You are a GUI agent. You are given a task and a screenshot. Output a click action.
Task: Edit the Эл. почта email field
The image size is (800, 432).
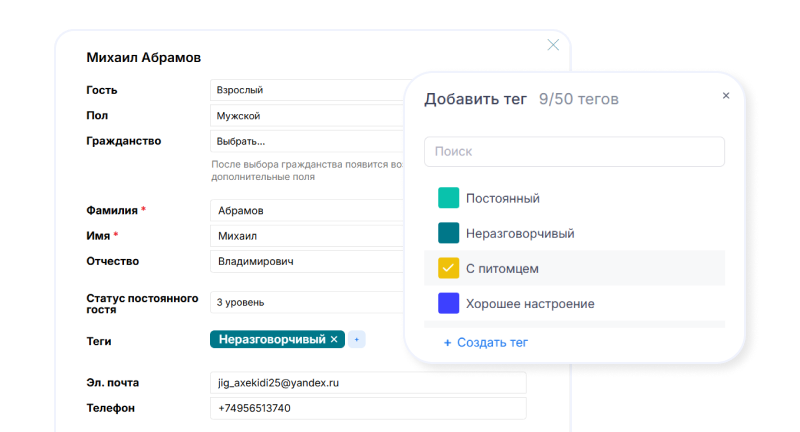[x=368, y=383]
